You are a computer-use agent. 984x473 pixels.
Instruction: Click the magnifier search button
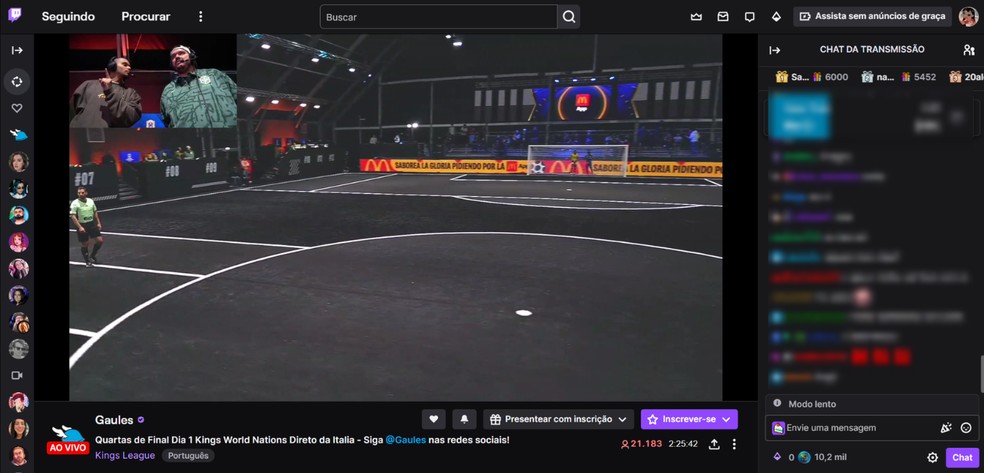569,17
